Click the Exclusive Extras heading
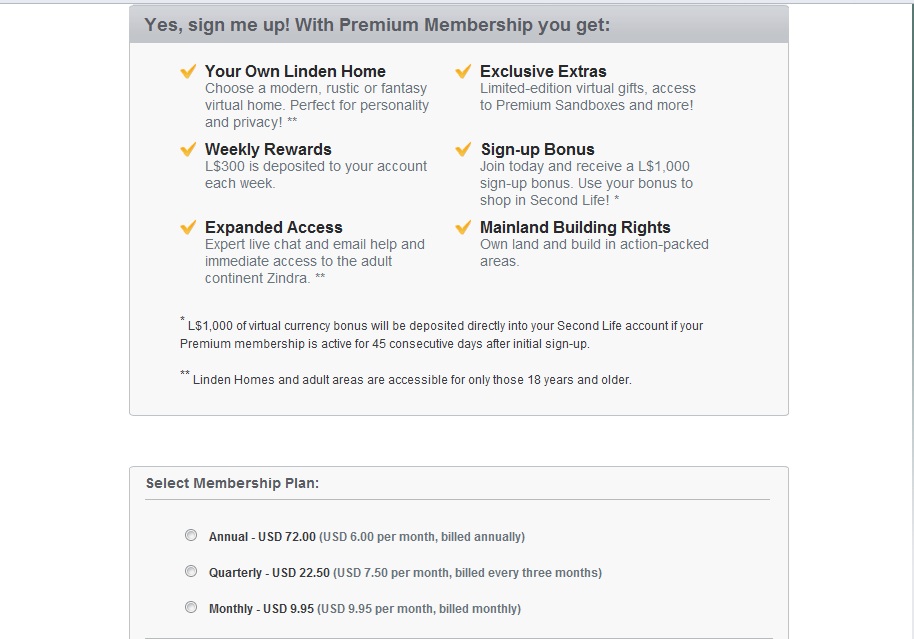This screenshot has width=914, height=639. click(543, 72)
